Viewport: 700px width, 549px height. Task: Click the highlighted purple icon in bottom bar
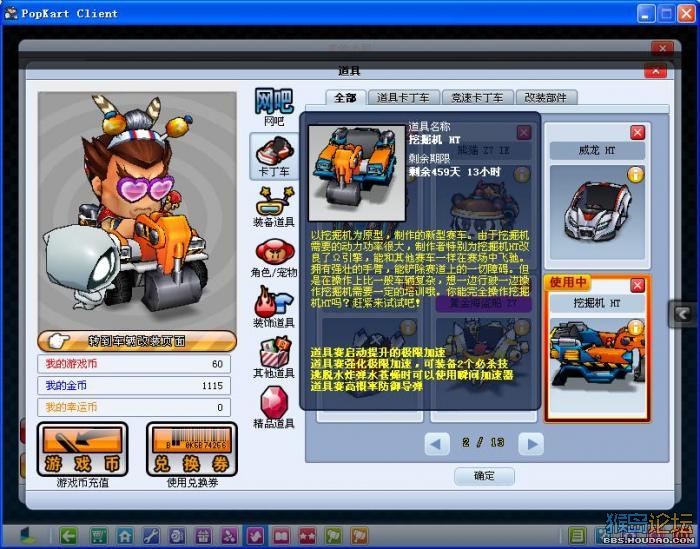point(255,535)
